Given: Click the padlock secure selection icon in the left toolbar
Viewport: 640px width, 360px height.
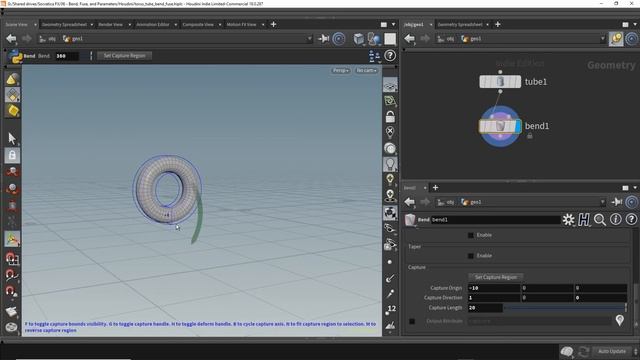Looking at the screenshot, I should tap(12, 156).
